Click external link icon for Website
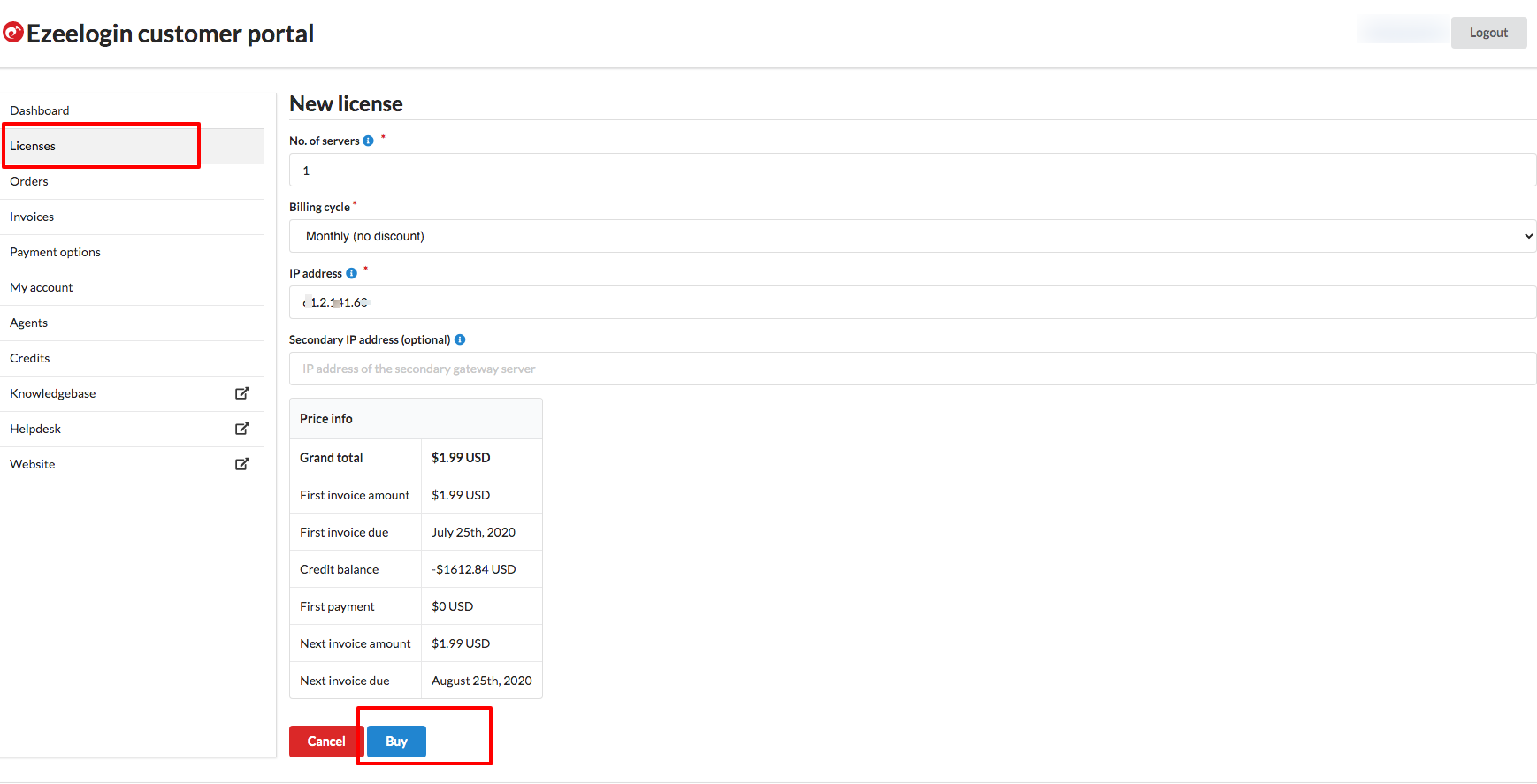The height and width of the screenshot is (784, 1537). pos(241,464)
